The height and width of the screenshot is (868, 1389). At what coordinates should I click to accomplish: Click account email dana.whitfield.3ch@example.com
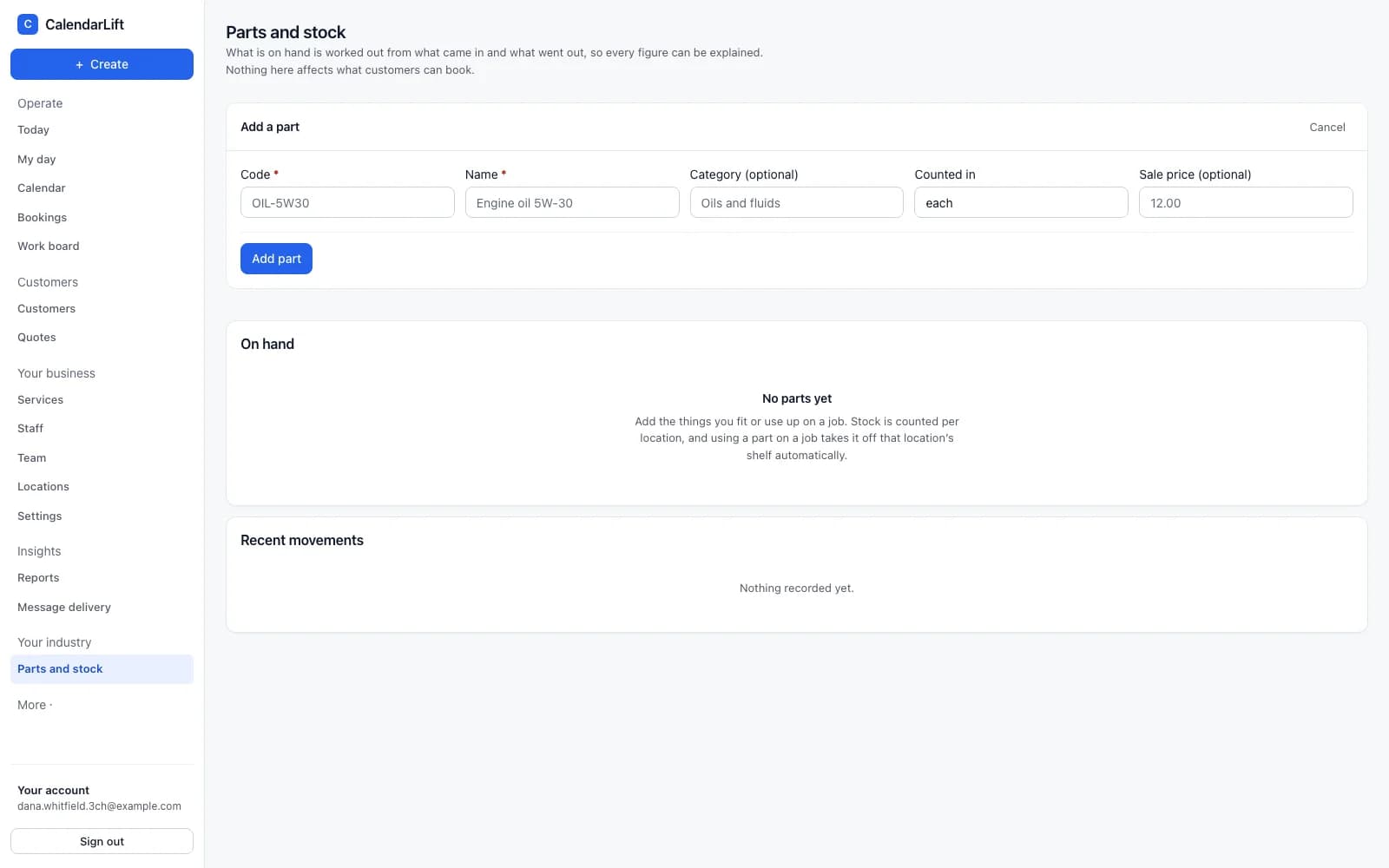point(99,806)
